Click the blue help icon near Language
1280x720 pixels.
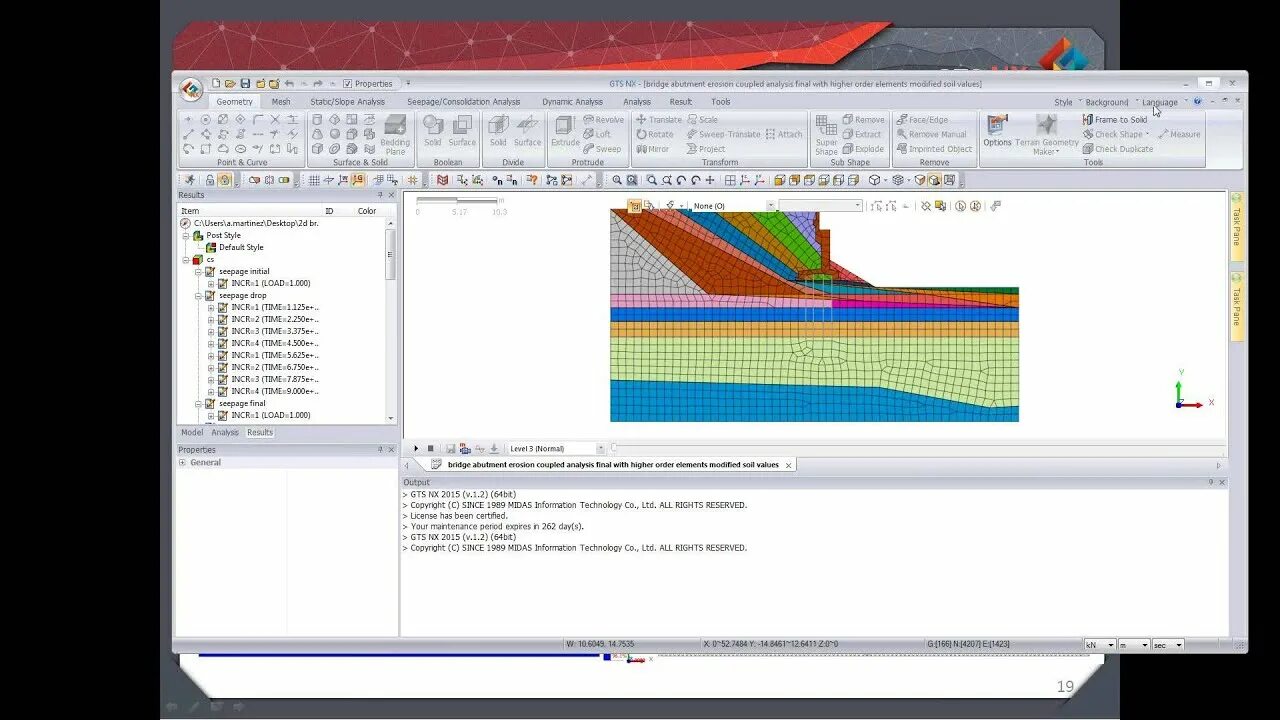point(1198,101)
